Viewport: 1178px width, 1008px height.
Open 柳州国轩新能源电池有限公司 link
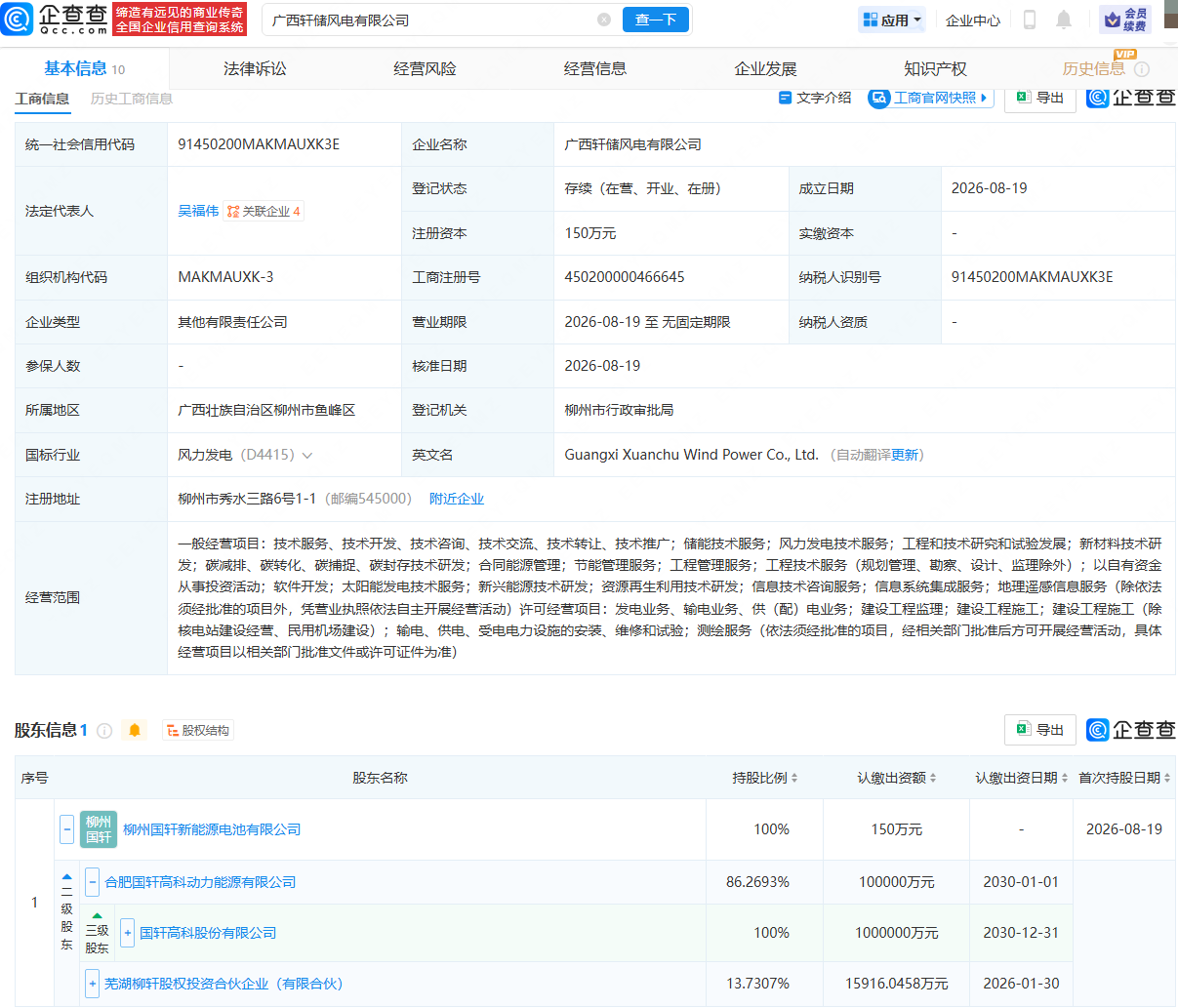(212, 829)
